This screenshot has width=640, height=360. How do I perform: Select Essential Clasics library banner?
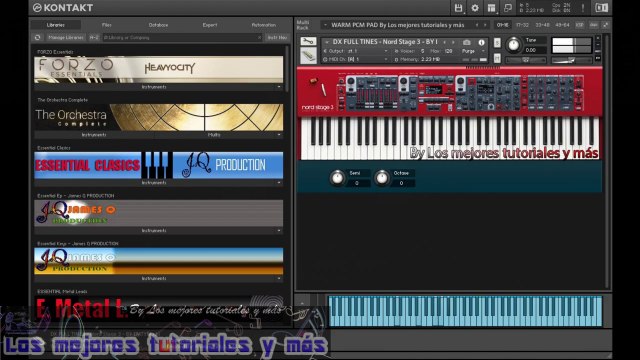click(159, 165)
